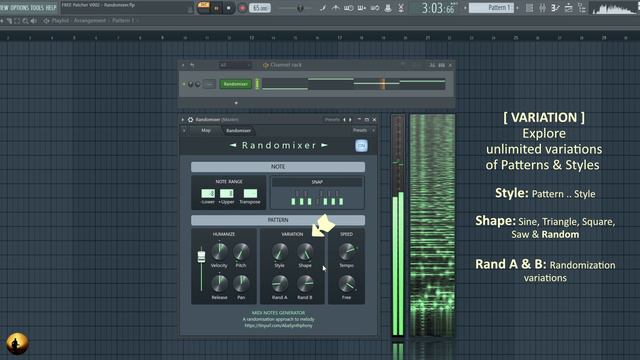Open the Pattern 1 selector dropdown
The height and width of the screenshot is (360, 640).
point(491,8)
